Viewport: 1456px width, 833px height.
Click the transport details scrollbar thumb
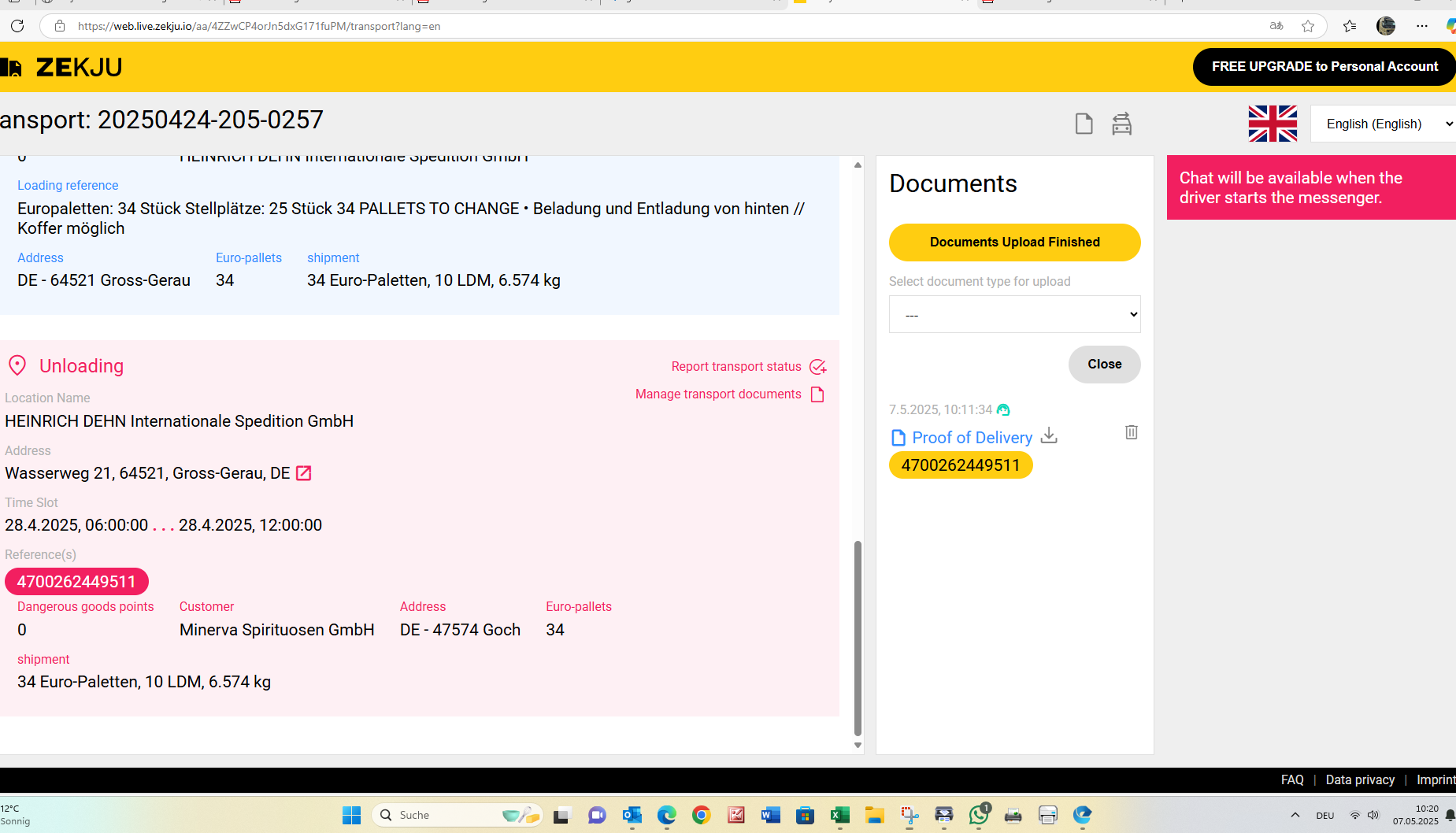(858, 638)
